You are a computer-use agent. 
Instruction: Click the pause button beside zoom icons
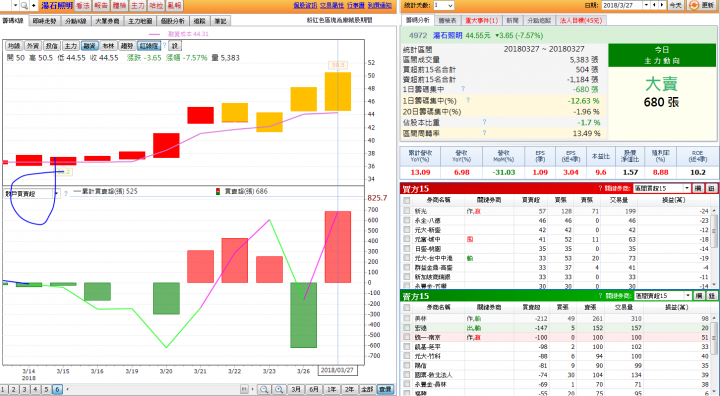244,389
